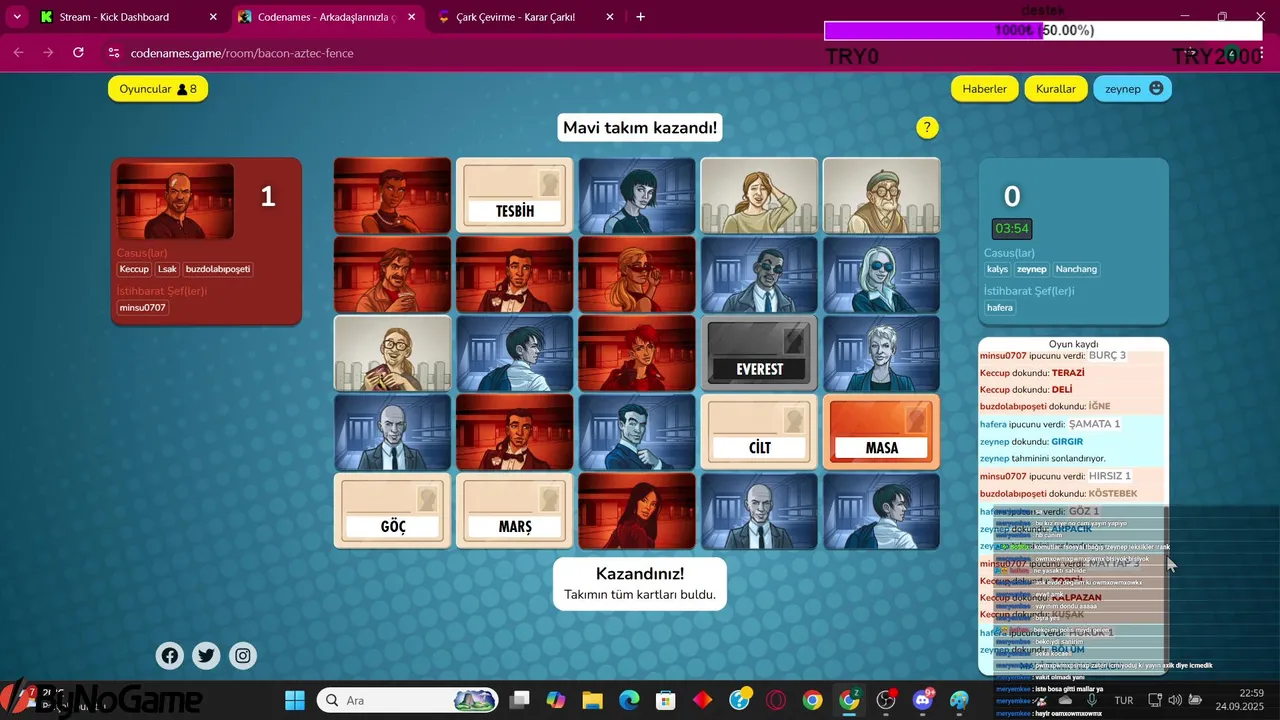Click the Mavi takım kazandı! banner

coord(640,128)
